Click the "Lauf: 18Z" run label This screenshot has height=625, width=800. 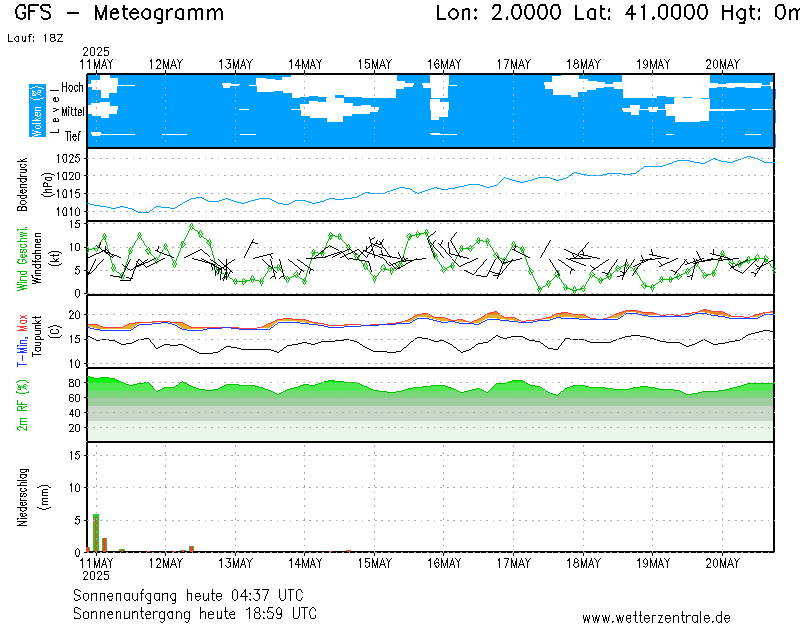click(x=35, y=38)
